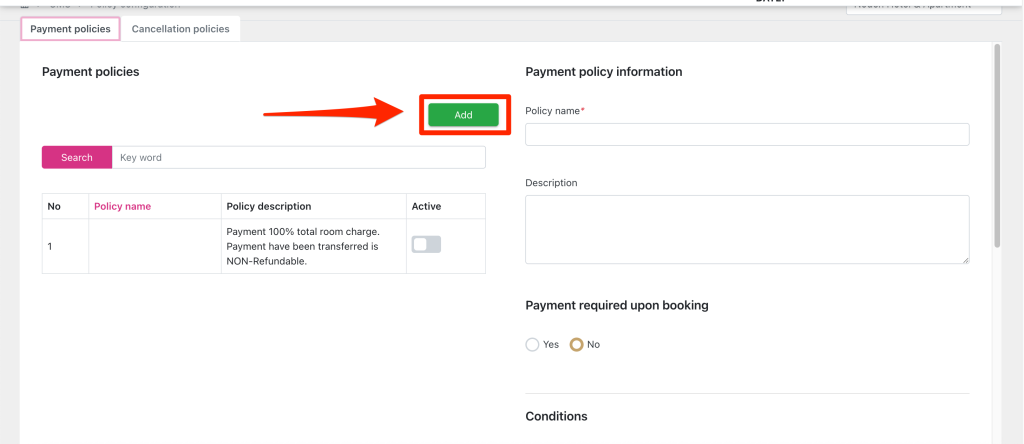1024x444 pixels.
Task: Grab the Description box resize handle
Action: [965, 260]
